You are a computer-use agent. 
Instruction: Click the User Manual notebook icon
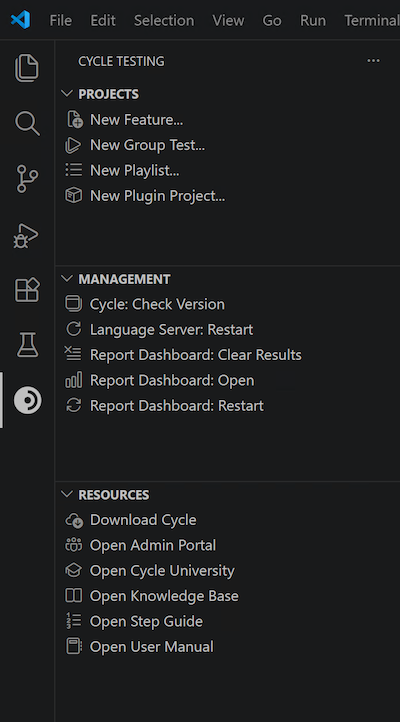pyautogui.click(x=74, y=646)
